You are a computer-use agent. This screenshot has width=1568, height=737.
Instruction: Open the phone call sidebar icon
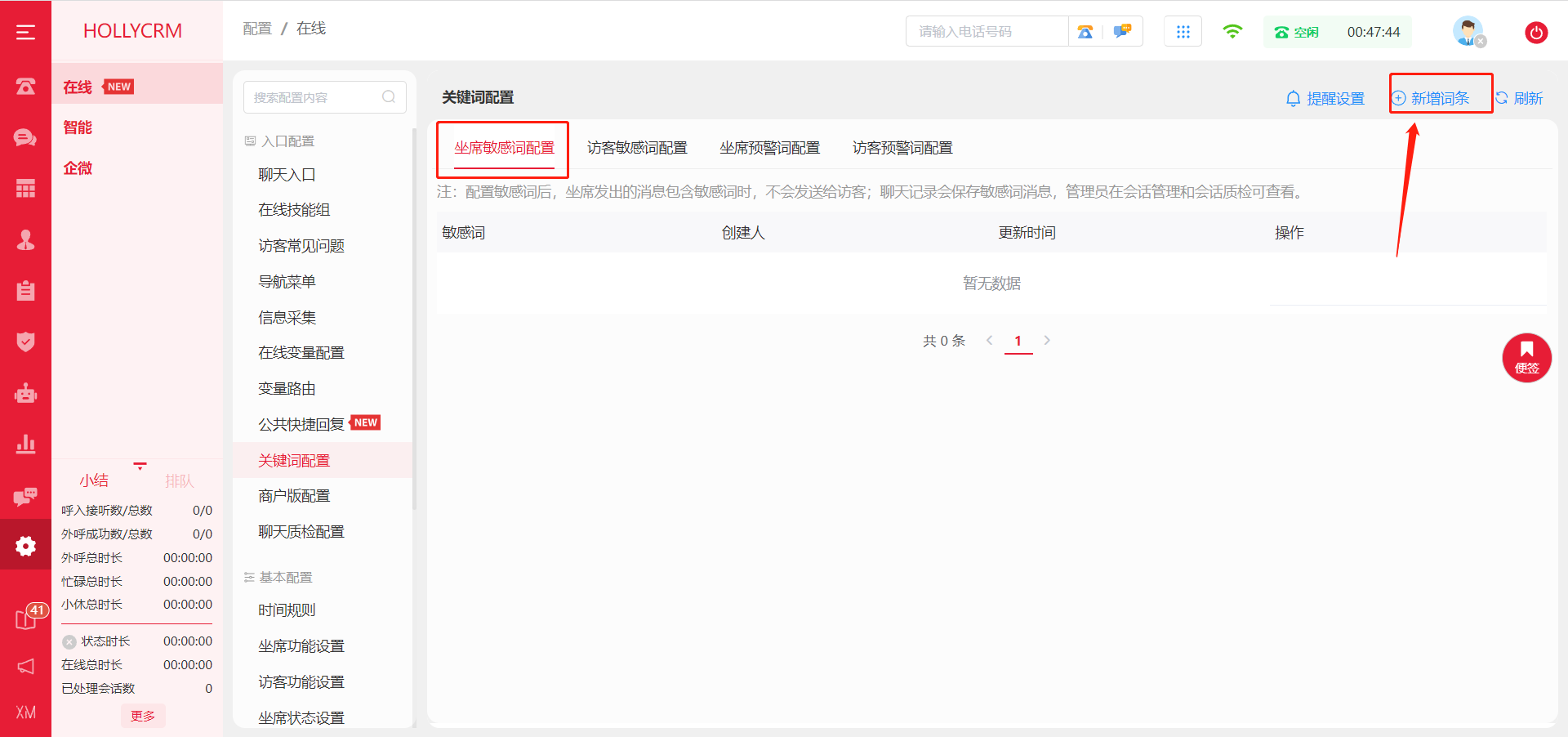[x=25, y=86]
